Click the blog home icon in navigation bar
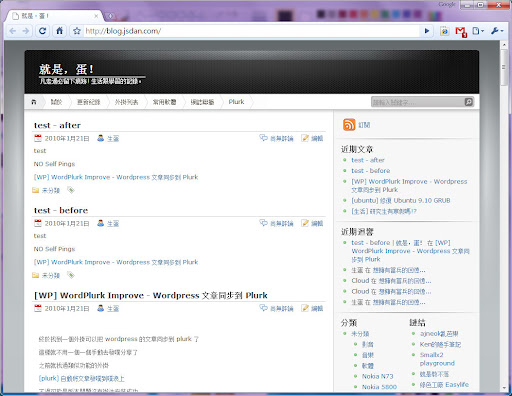This screenshot has width=512, height=396. pos(34,102)
